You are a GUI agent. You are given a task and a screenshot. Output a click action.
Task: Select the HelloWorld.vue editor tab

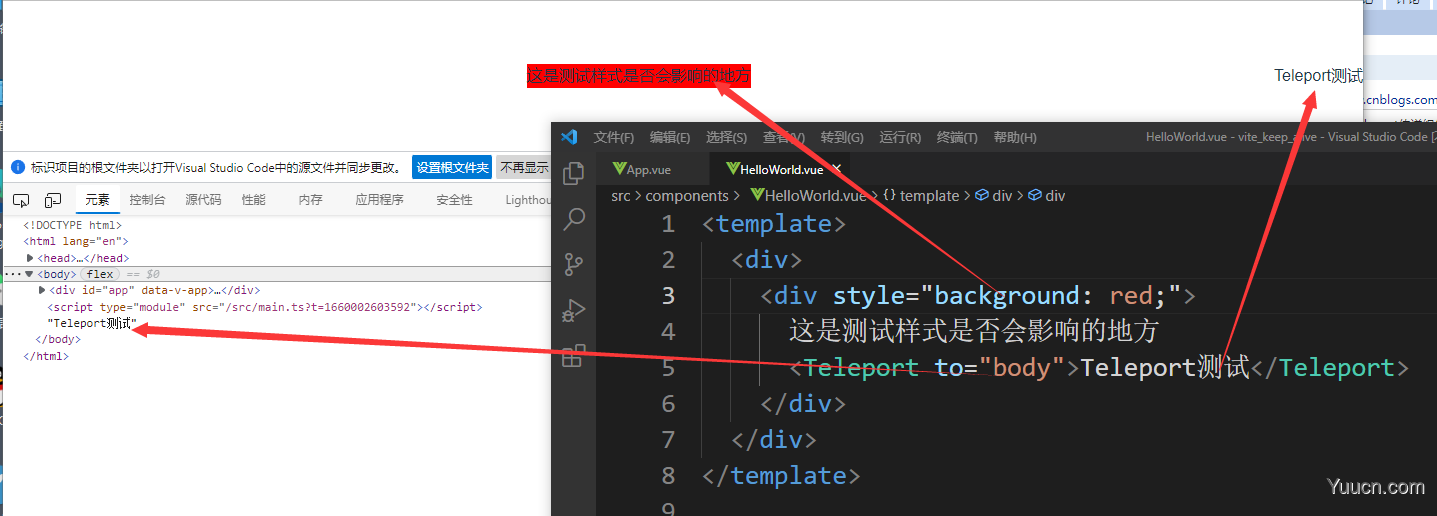click(x=780, y=169)
